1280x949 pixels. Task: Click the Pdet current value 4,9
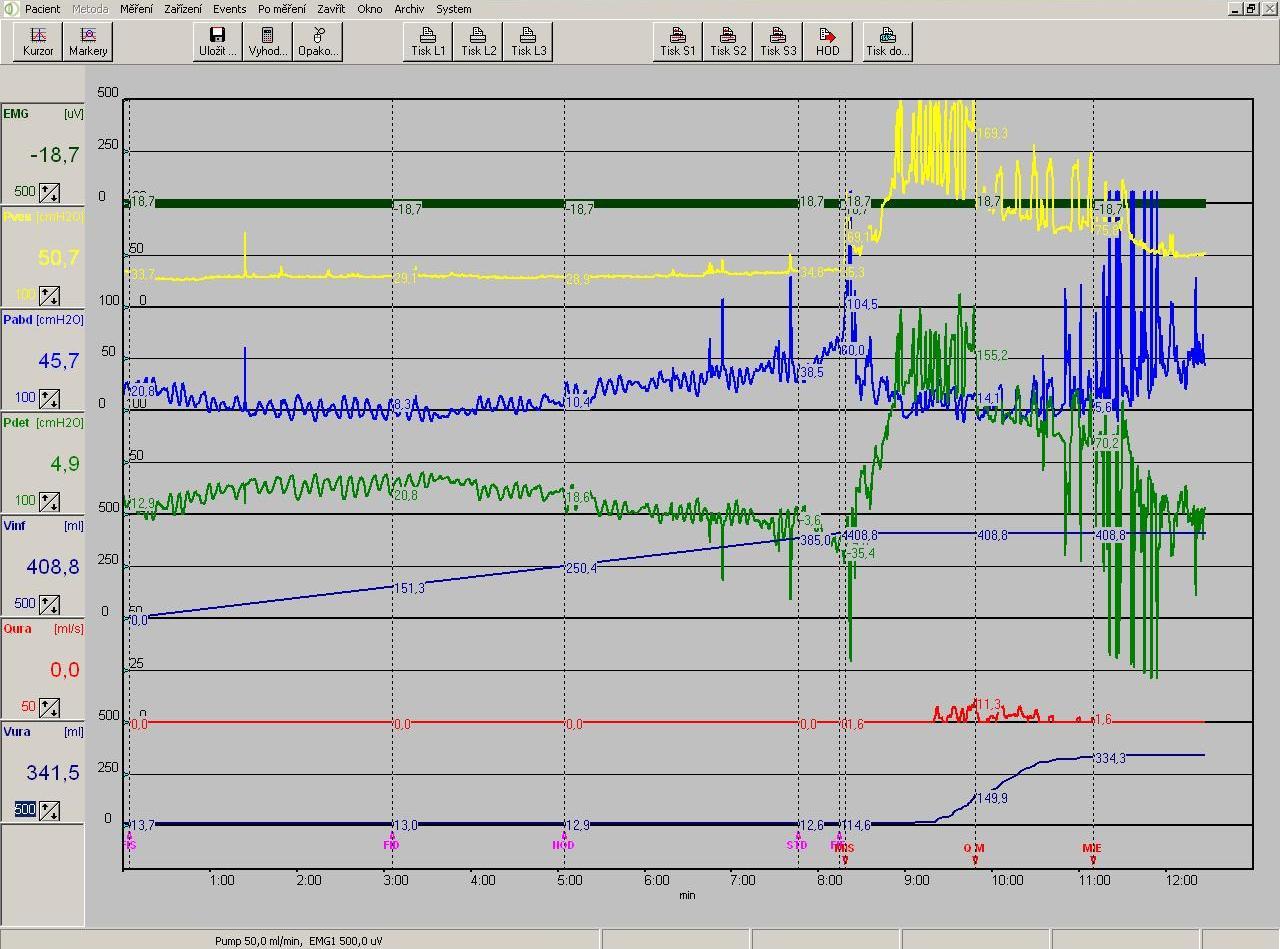click(64, 464)
